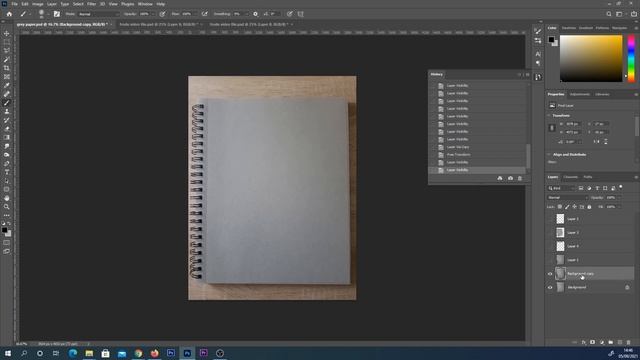Select the Eyedropper tool
Image resolution: width=640 pixels, height=360 pixels.
pyautogui.click(x=7, y=85)
